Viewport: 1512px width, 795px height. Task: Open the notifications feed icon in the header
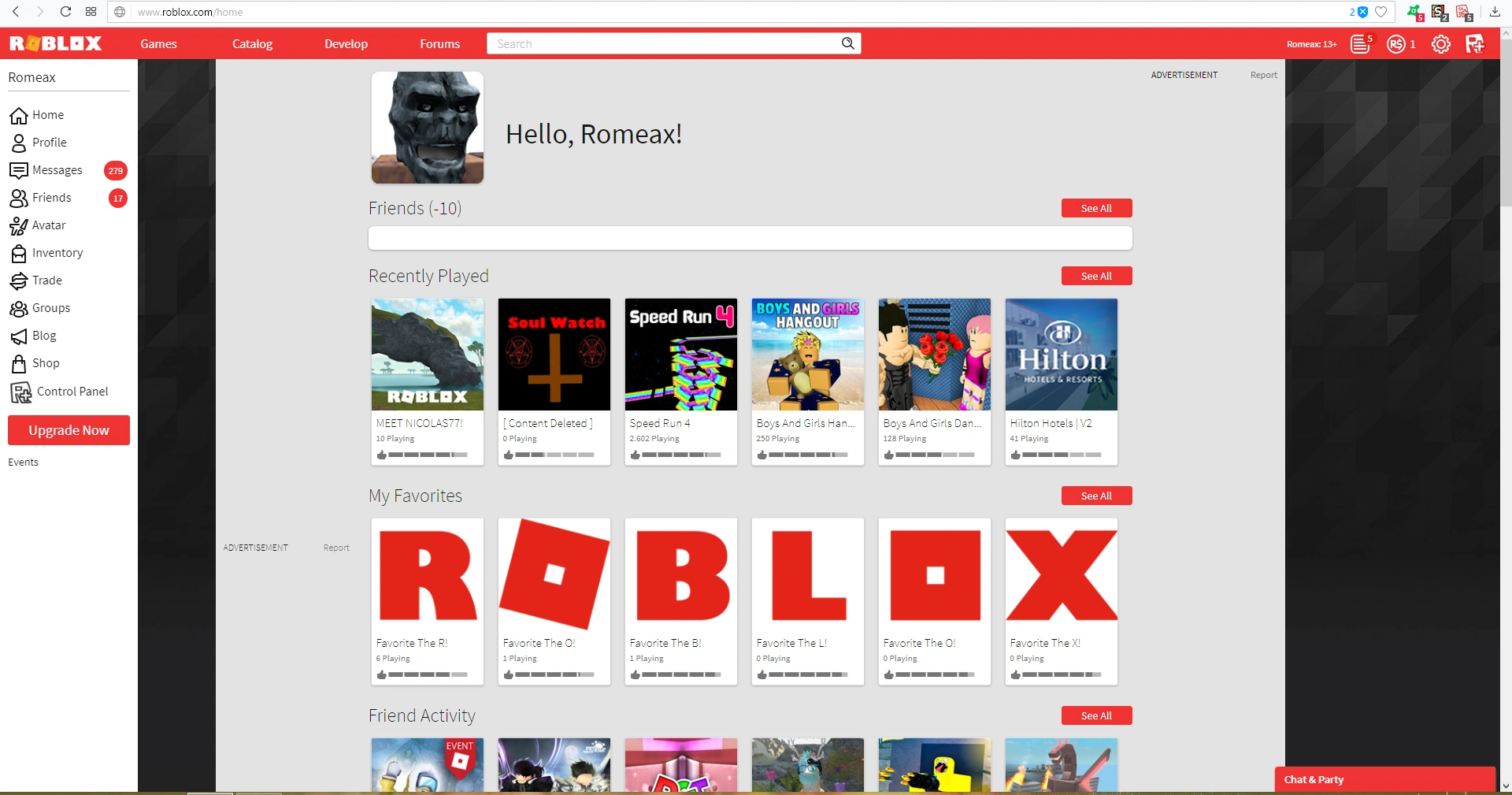(1361, 44)
